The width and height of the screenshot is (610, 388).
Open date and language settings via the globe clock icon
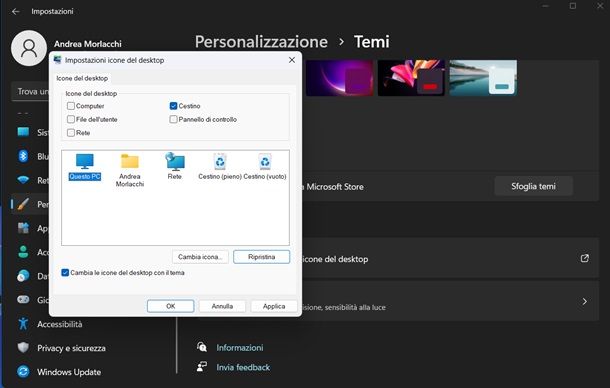[x=23, y=276]
